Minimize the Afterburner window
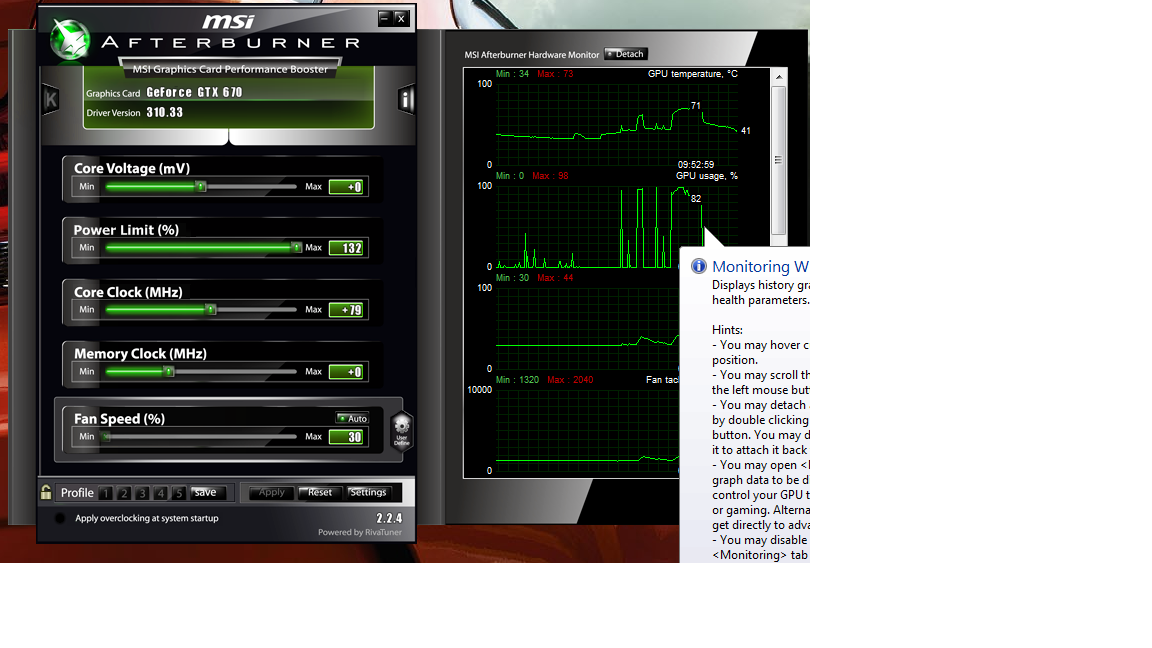Image resolution: width=1152 pixels, height=648 pixels. pos(384,18)
